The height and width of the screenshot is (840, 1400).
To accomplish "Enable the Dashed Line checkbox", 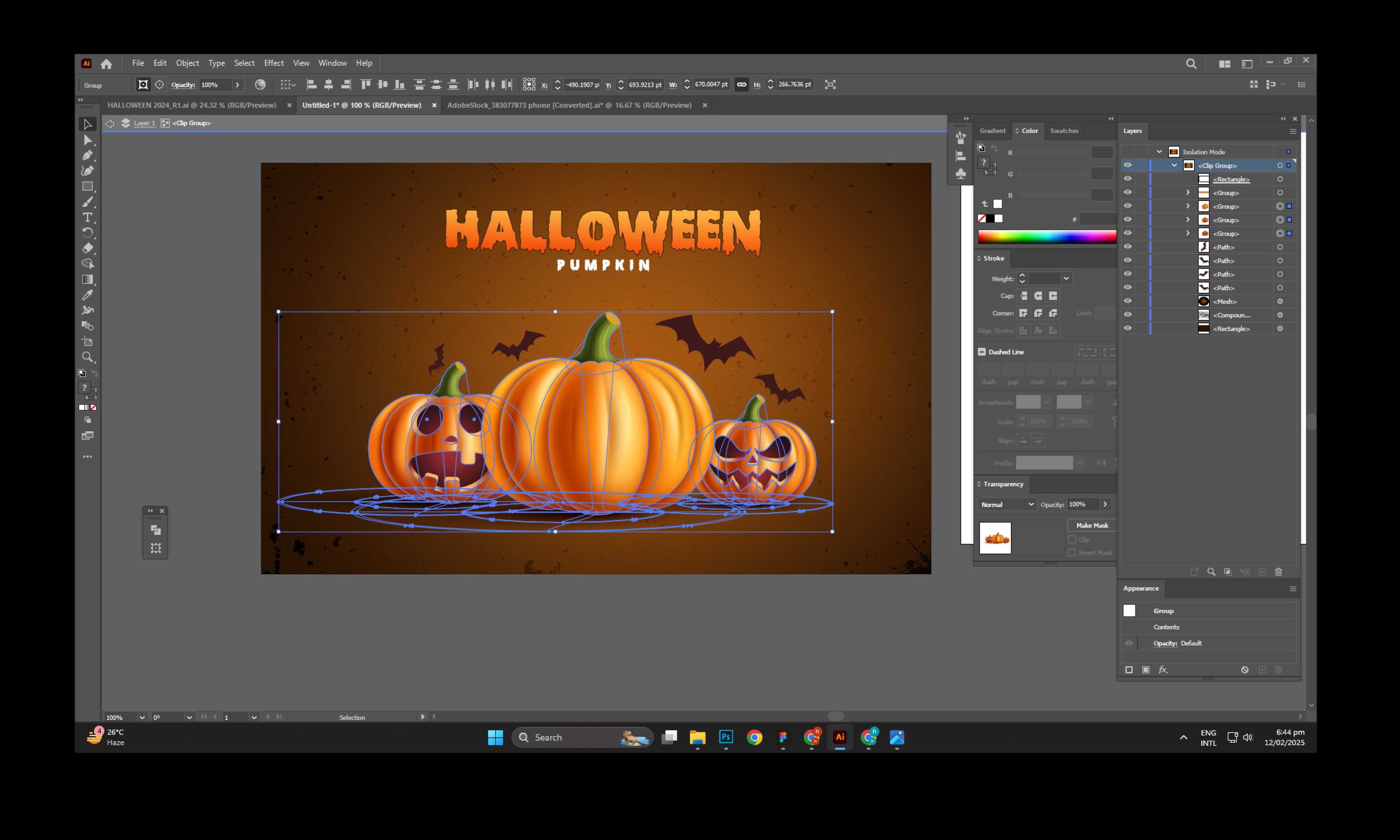I will tap(982, 351).
